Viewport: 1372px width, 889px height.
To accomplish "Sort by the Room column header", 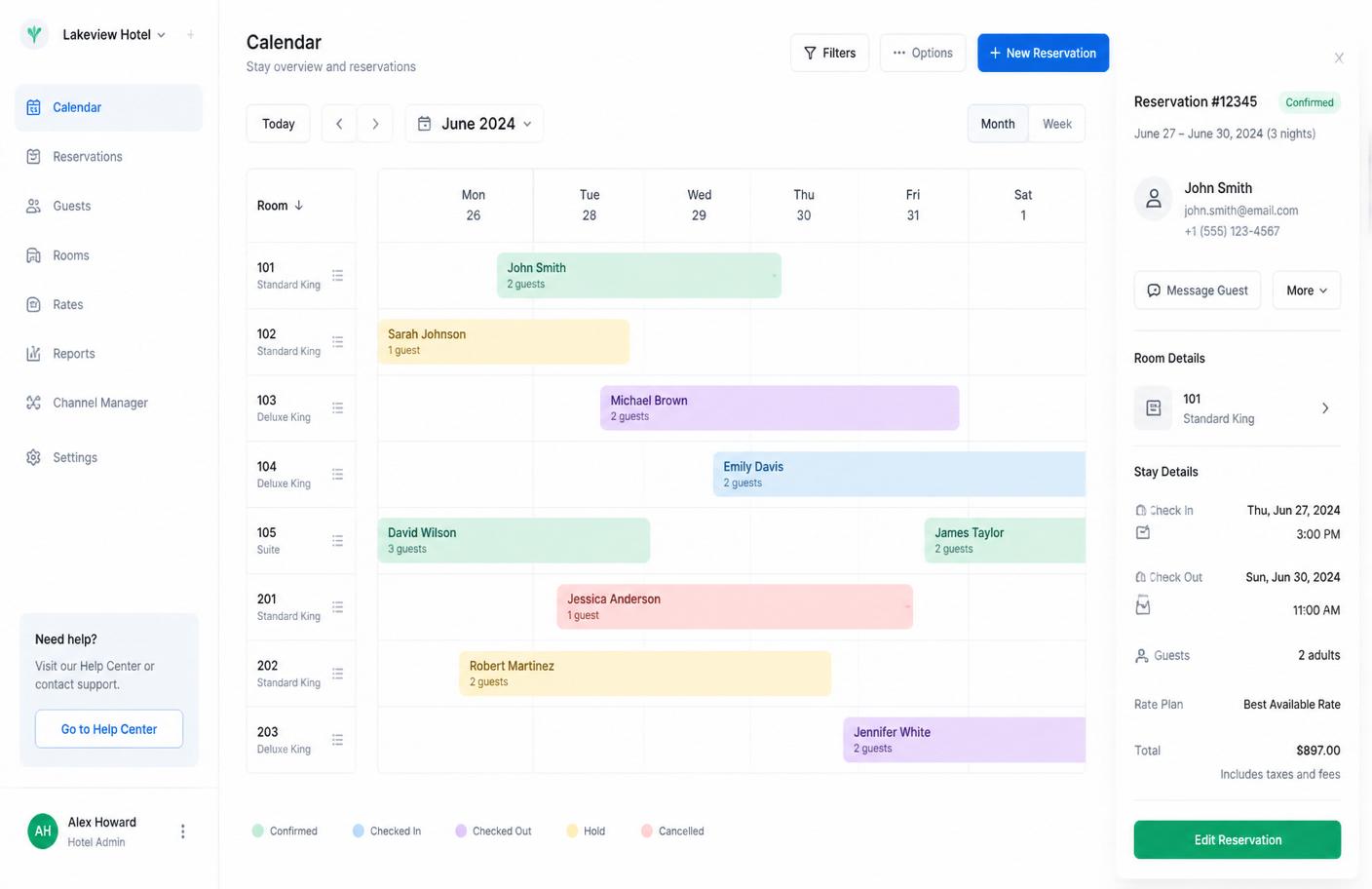I will click(x=280, y=206).
